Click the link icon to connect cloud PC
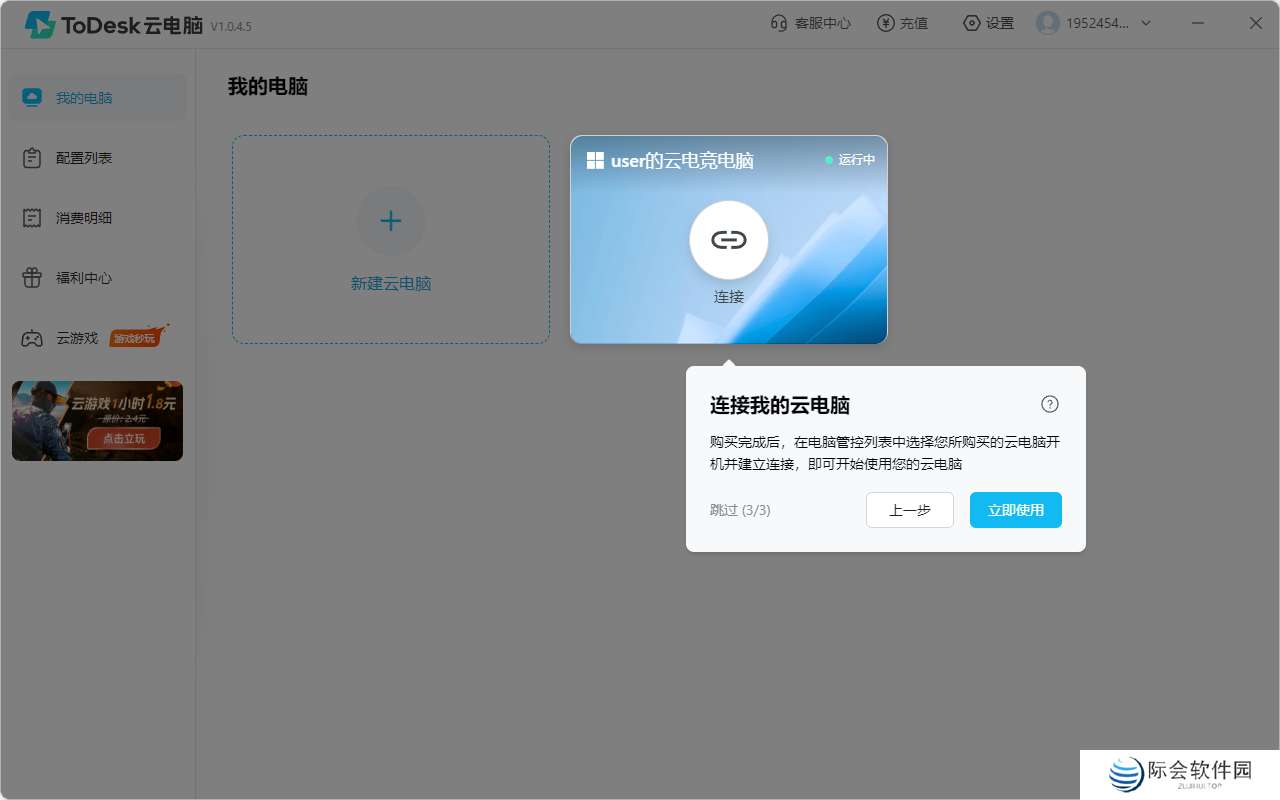This screenshot has width=1280, height=800. 728,240
